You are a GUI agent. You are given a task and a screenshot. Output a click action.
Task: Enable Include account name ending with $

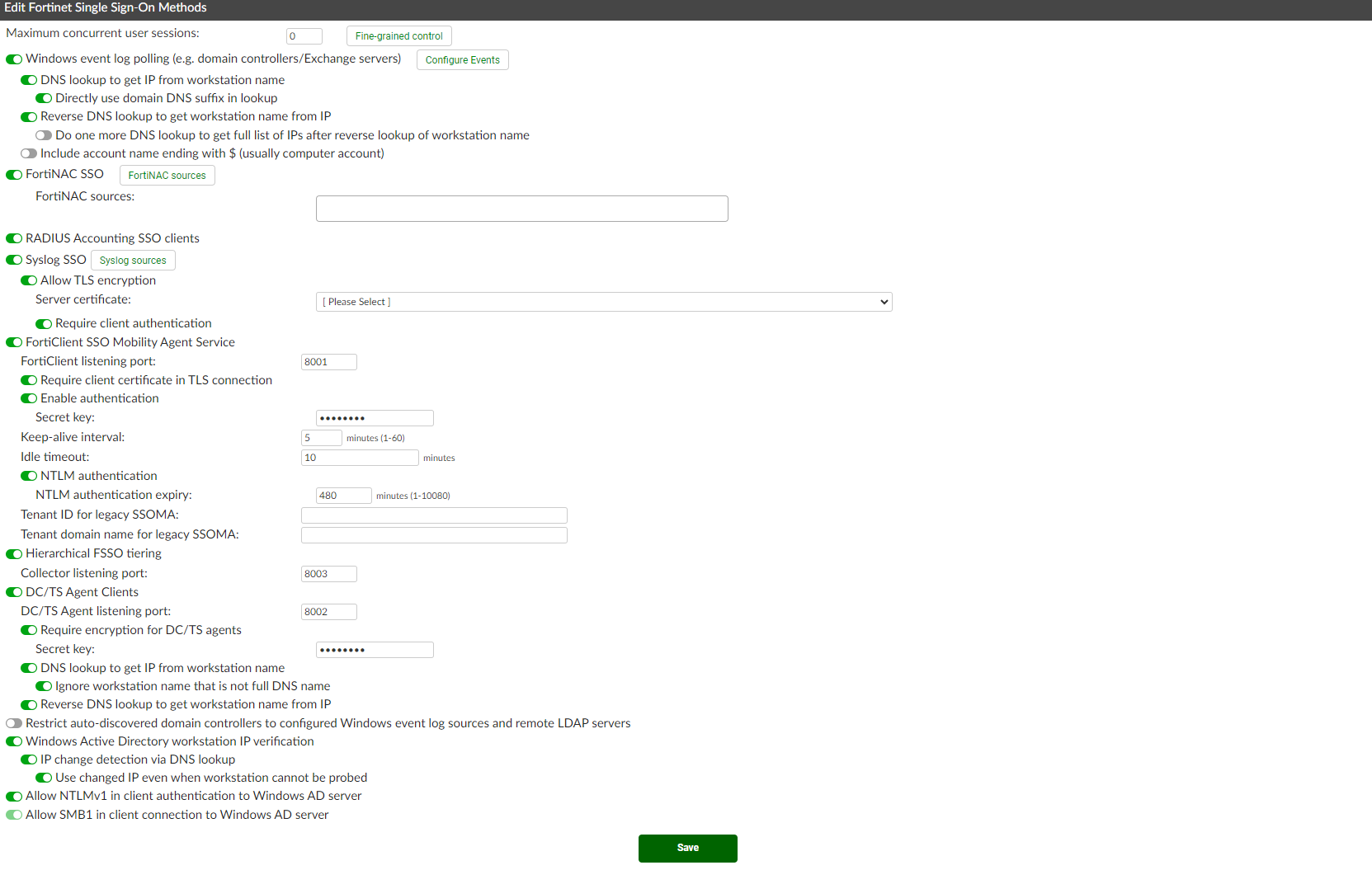point(29,153)
